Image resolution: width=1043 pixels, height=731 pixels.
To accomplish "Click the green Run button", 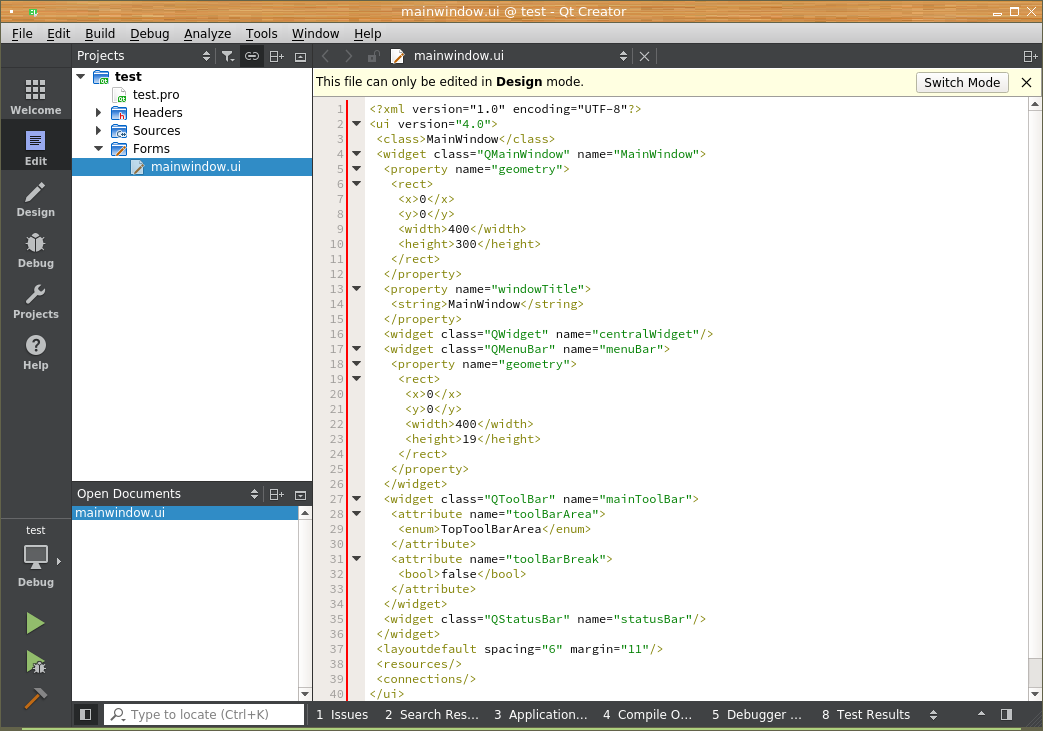I will click(35, 623).
